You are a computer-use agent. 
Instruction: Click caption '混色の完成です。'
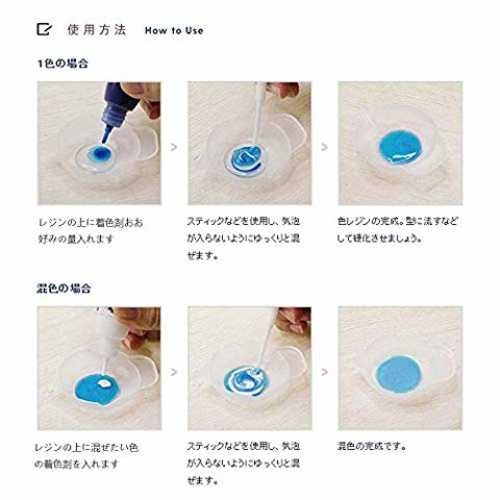click(x=372, y=446)
